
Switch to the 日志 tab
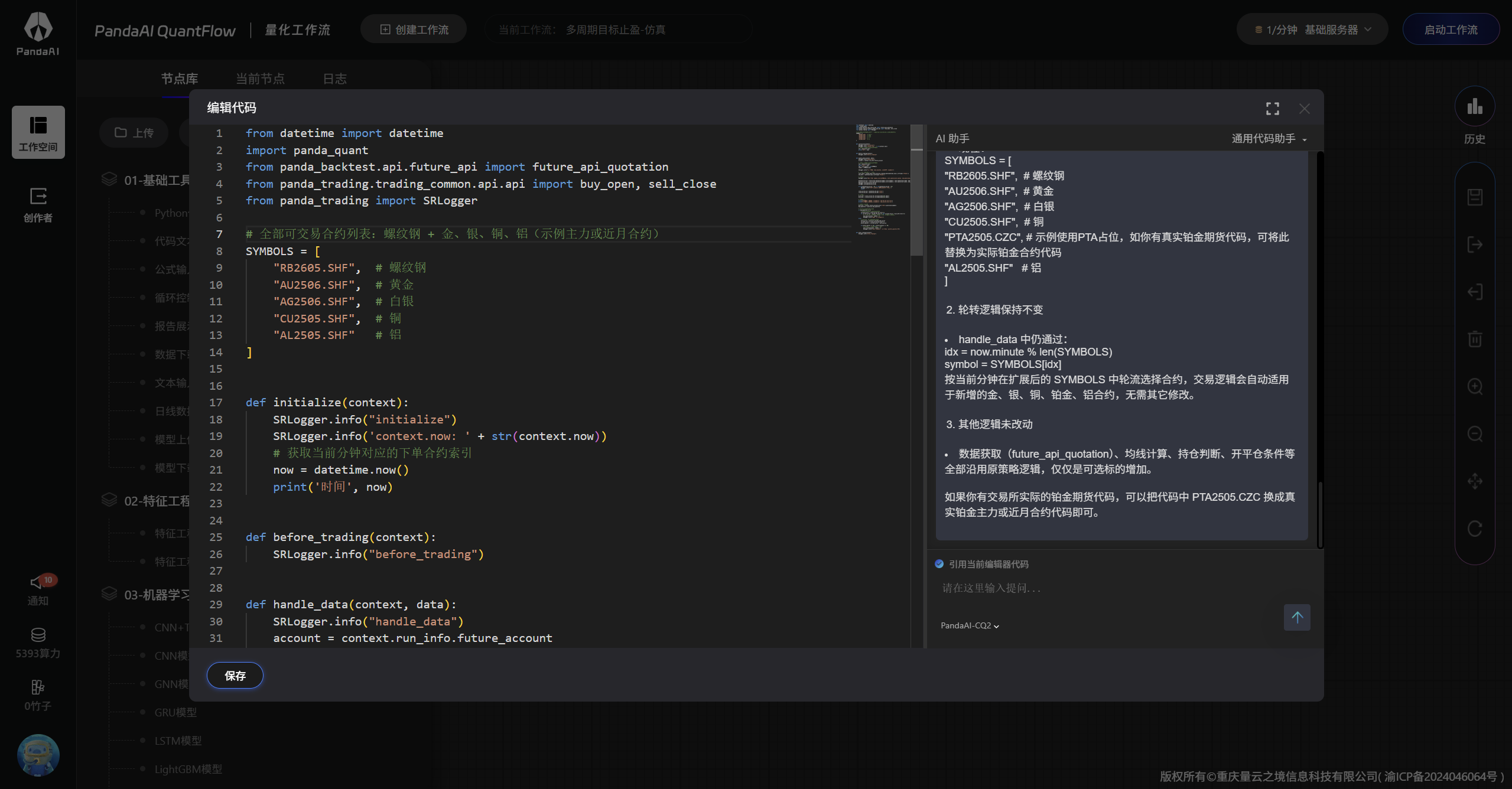click(x=334, y=79)
